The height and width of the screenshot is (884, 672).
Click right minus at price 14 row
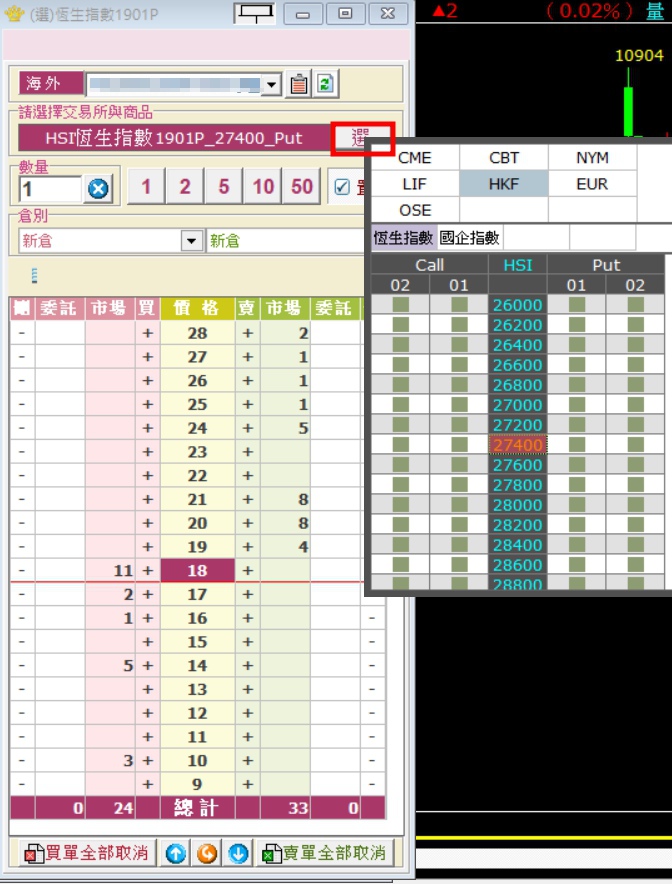click(372, 665)
